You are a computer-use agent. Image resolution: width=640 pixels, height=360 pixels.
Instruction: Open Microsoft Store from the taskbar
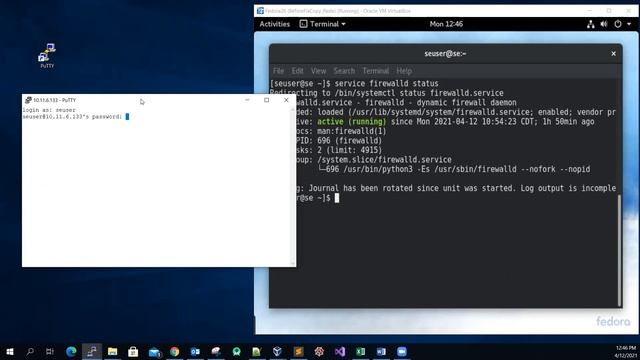click(x=133, y=351)
